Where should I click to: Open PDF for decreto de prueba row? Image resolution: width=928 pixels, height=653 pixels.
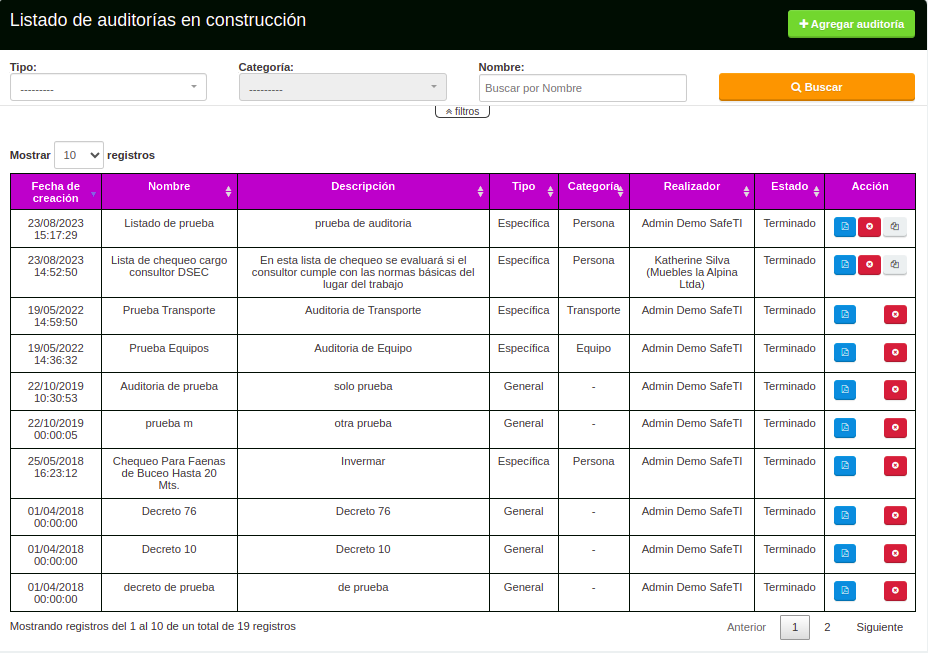click(845, 590)
